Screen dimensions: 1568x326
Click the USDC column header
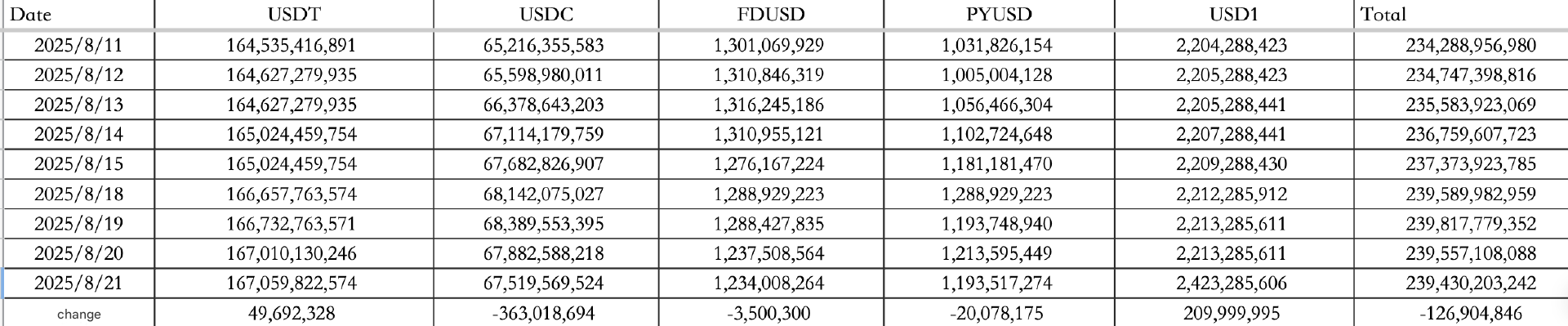coord(546,14)
